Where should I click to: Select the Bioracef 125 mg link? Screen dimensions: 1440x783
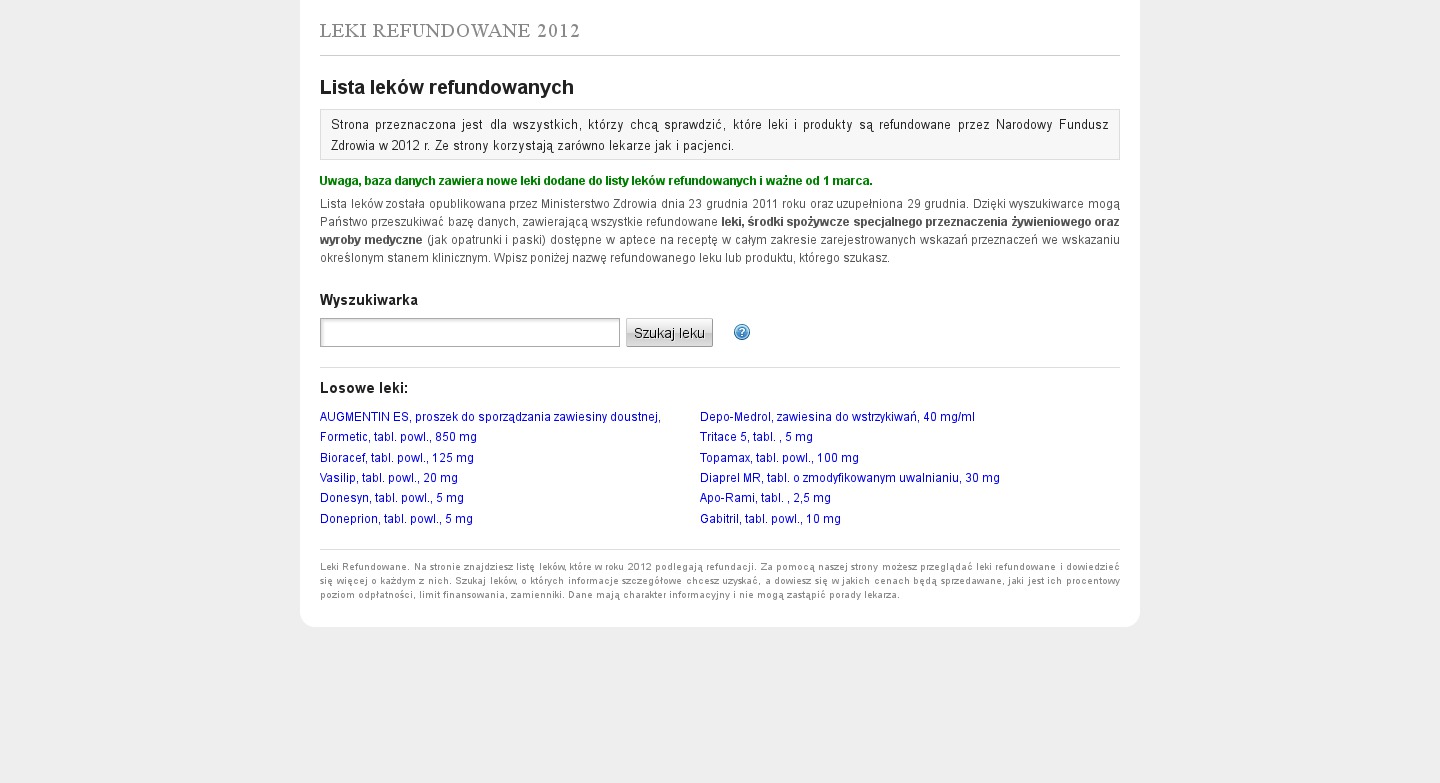click(397, 458)
